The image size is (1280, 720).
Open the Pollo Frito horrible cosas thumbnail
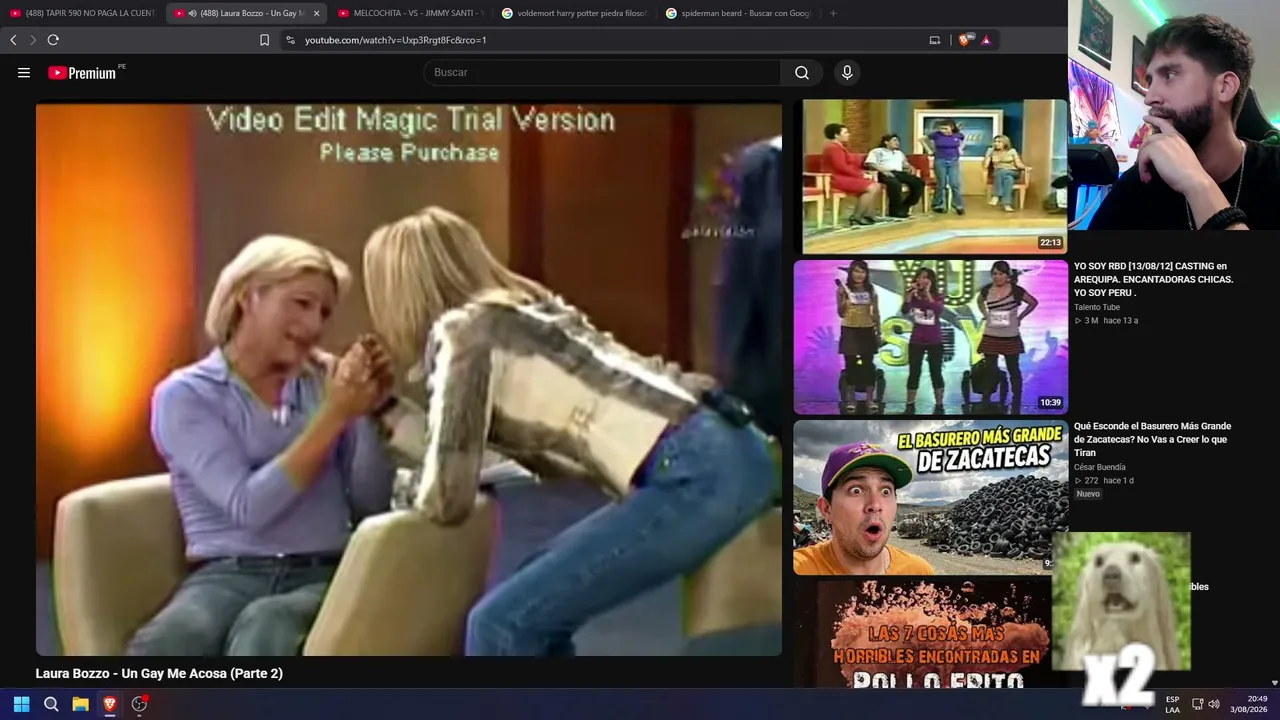922,635
